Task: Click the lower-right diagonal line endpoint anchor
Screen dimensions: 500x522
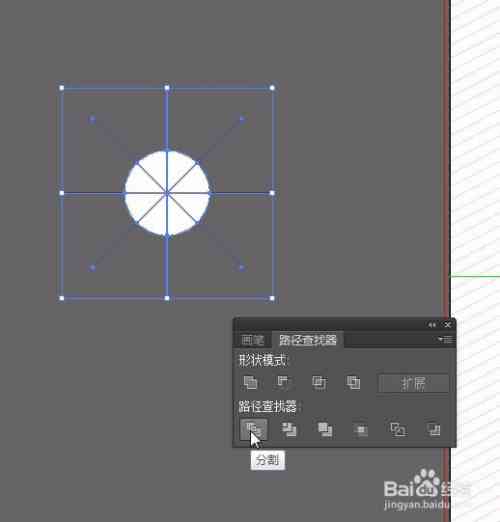Action: click(x=242, y=267)
